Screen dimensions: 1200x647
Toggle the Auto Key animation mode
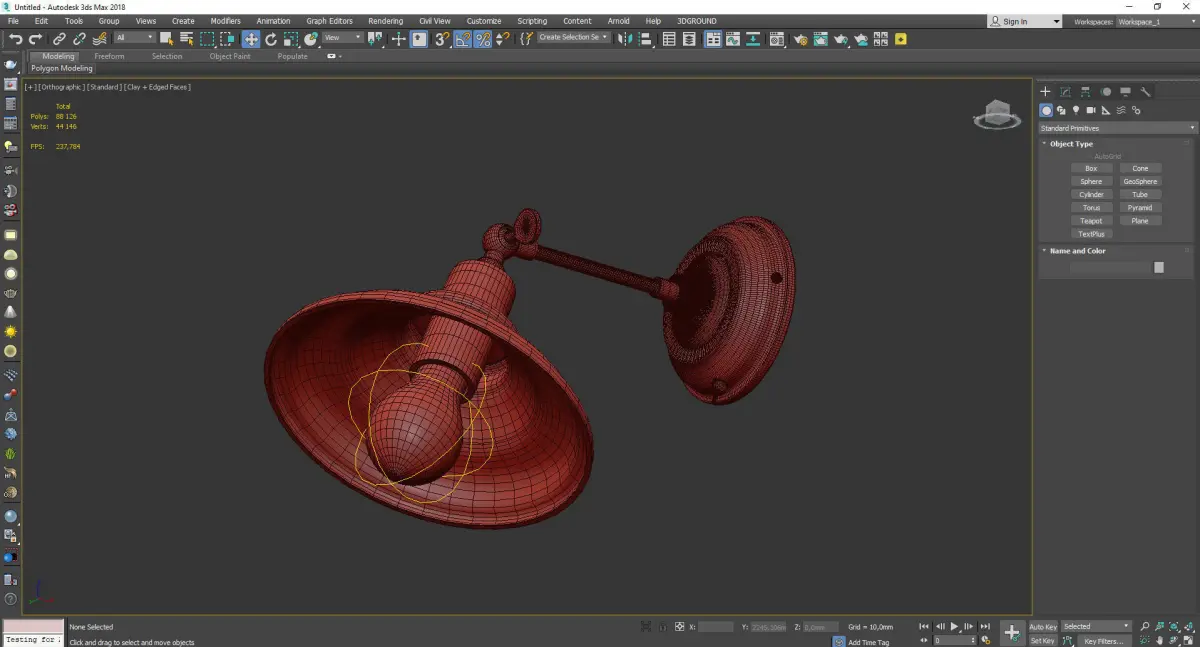coord(1042,627)
